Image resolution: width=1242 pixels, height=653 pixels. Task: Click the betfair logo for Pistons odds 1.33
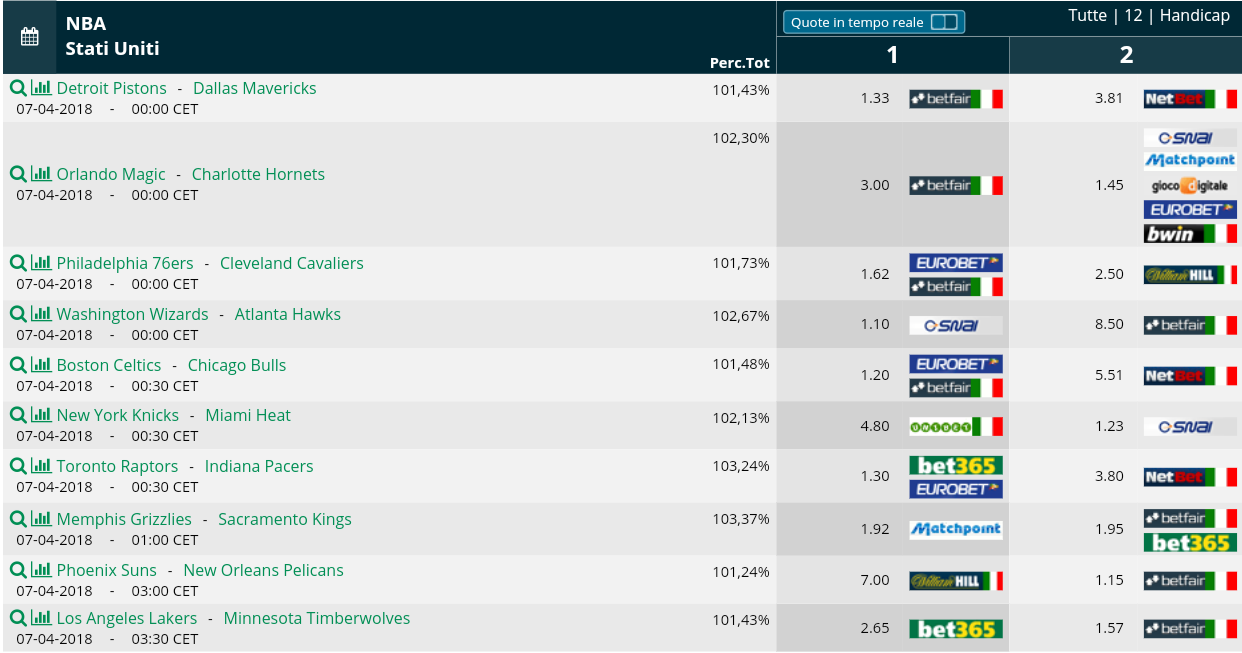tap(956, 99)
